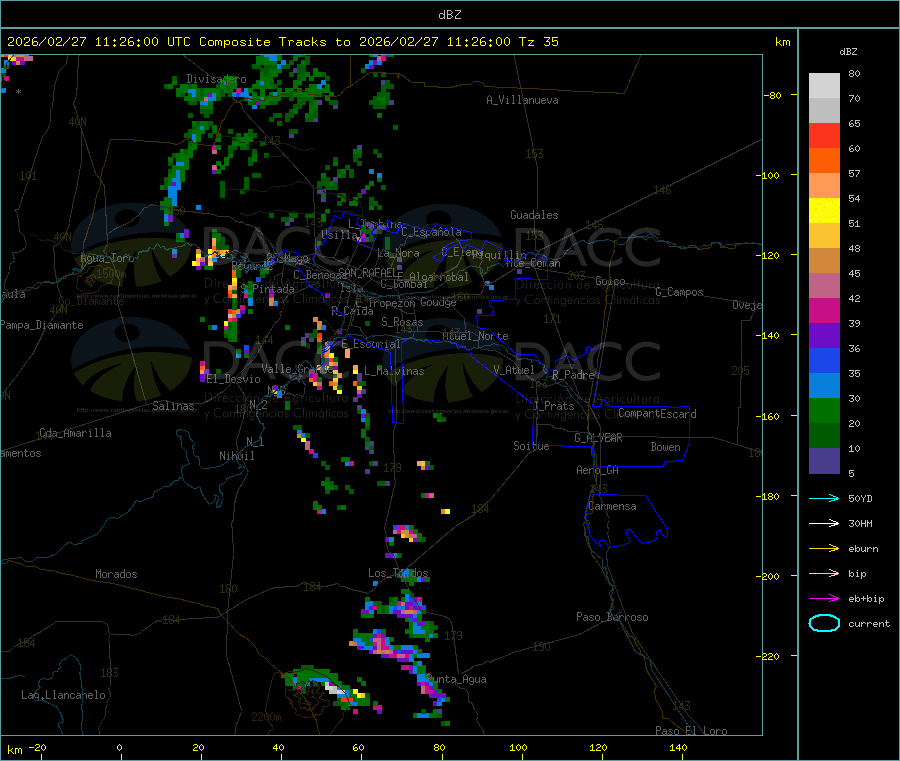Click the cyan 'current' ellipse legend icon
This screenshot has height=761, width=900.
[x=824, y=623]
